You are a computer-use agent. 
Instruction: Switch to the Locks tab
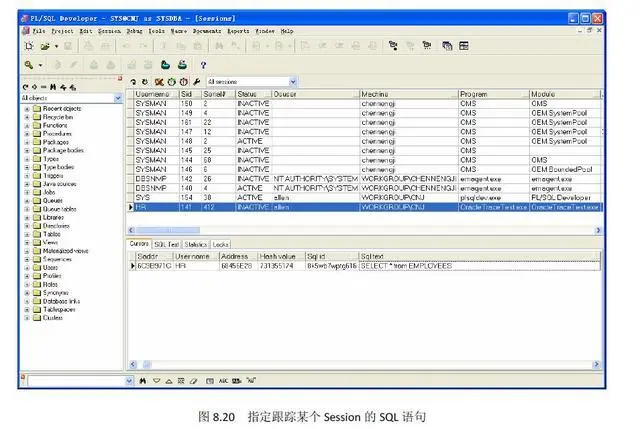point(220,244)
